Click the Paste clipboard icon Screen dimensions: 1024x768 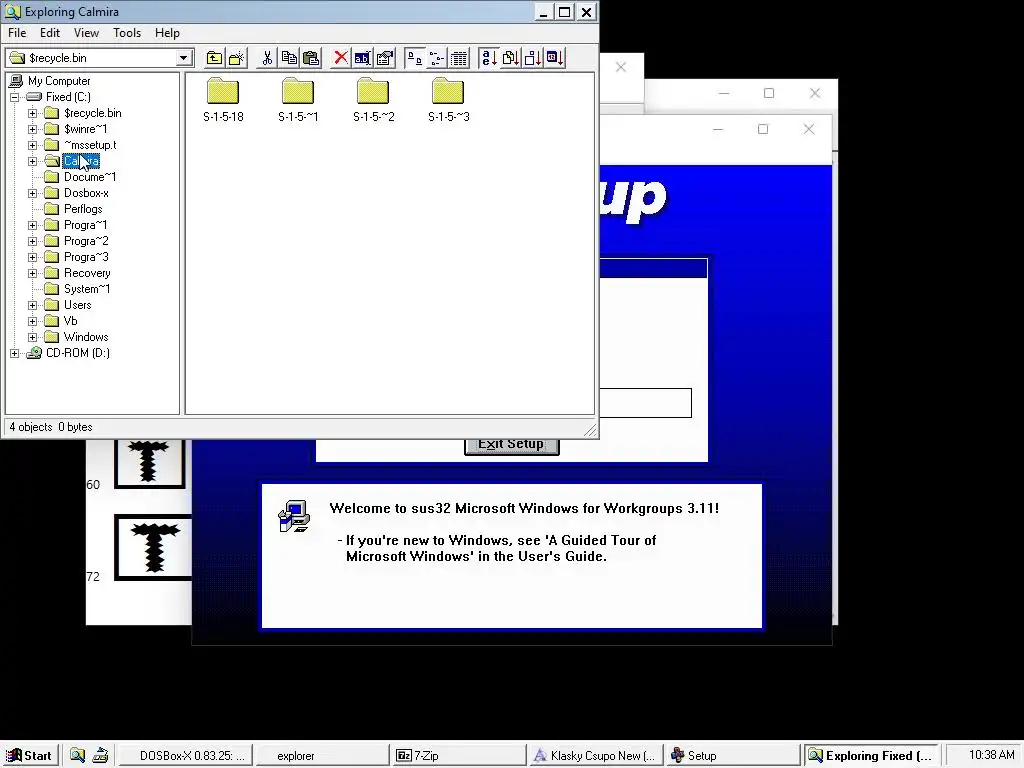(311, 58)
